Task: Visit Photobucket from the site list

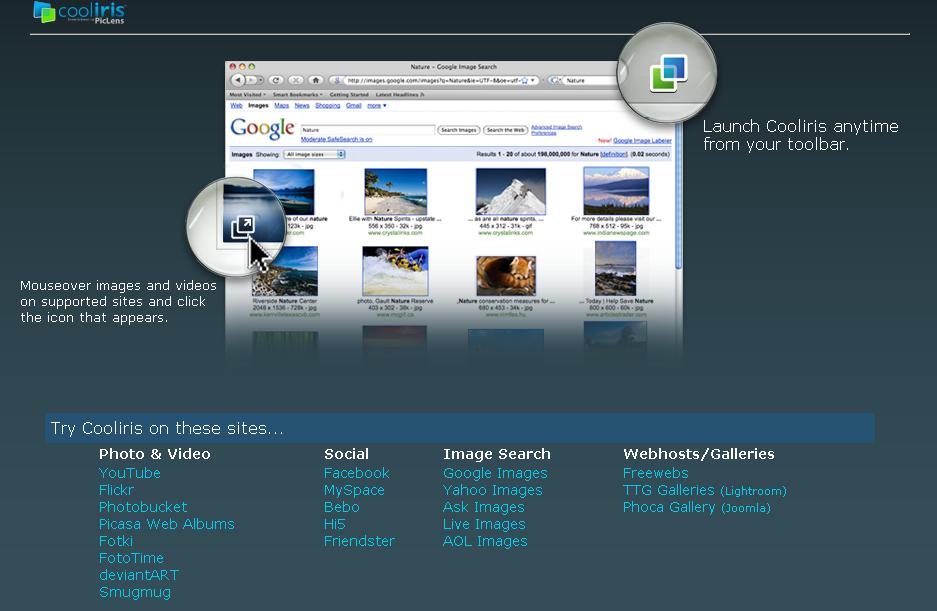Action: point(143,507)
